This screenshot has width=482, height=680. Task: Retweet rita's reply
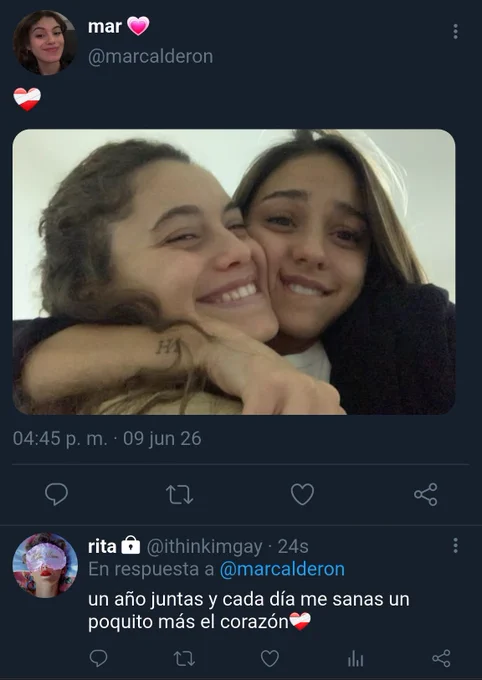pyautogui.click(x=184, y=659)
